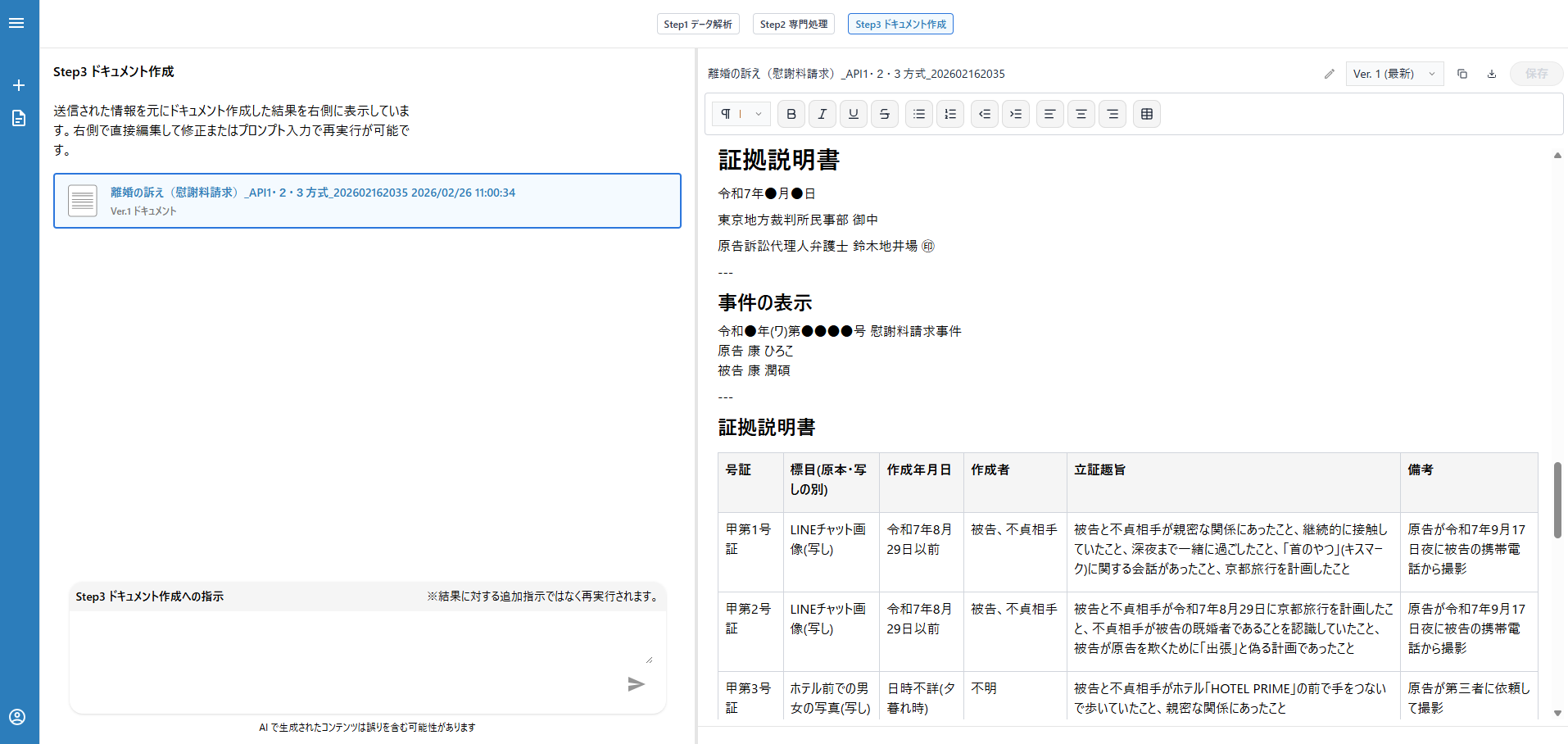Toggle underline formatting
Image resolution: width=1568 pixels, height=744 pixels.
(853, 114)
